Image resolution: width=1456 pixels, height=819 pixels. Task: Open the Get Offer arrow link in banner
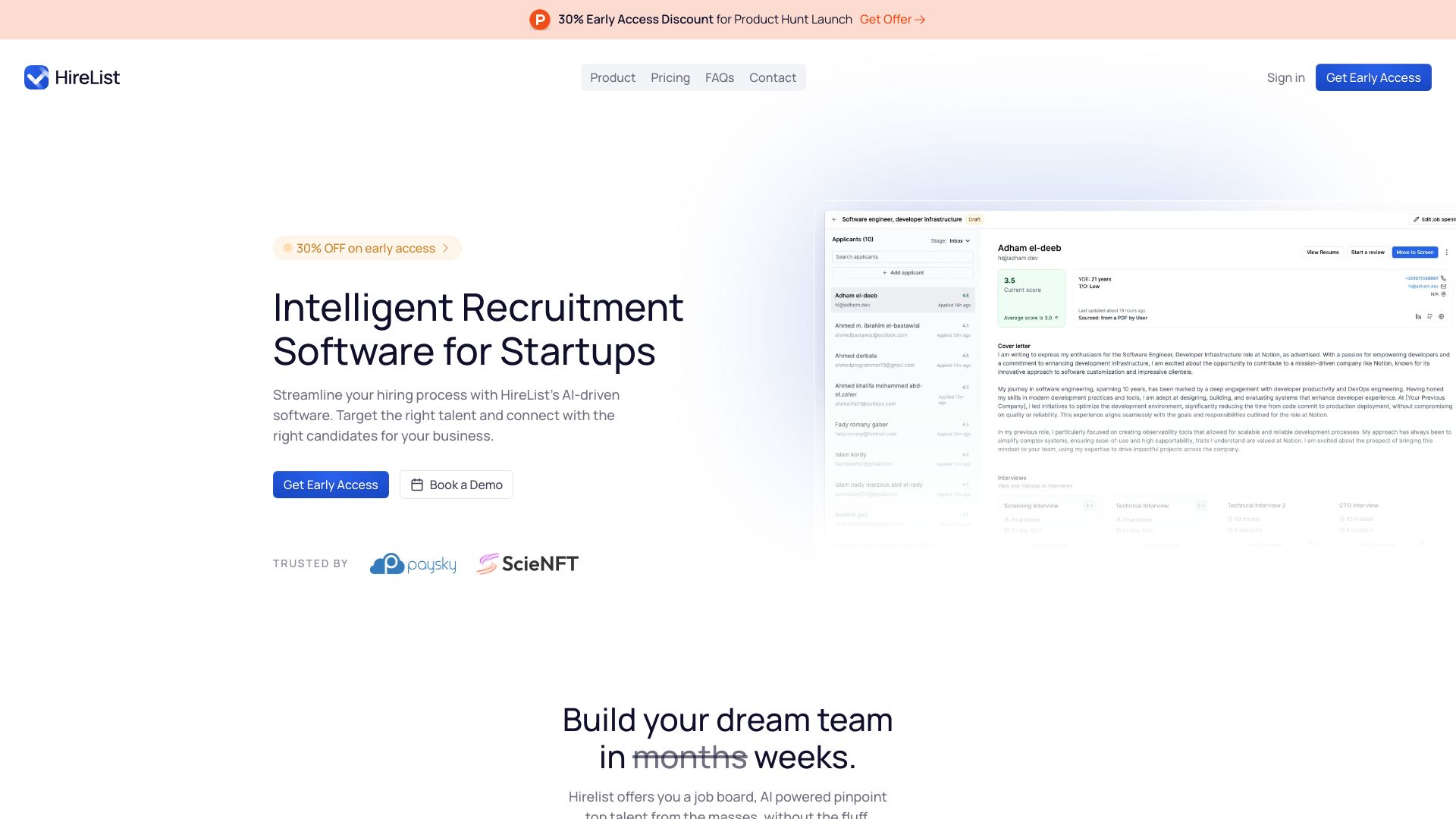(894, 19)
